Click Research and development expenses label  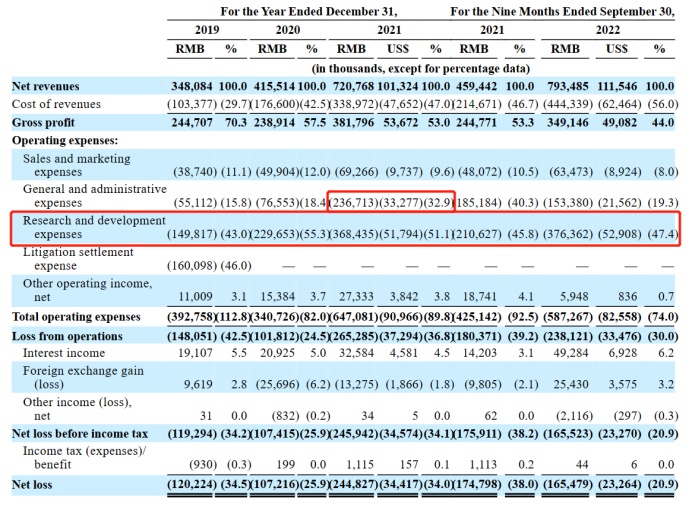point(94,227)
